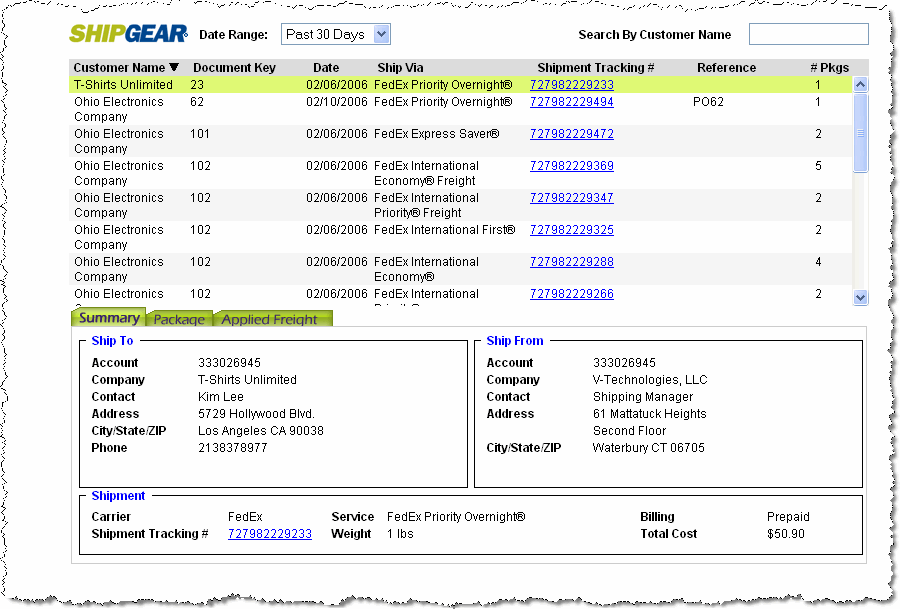This screenshot has width=900, height=609.
Task: Click the Prepaid billing value
Action: tap(788, 517)
